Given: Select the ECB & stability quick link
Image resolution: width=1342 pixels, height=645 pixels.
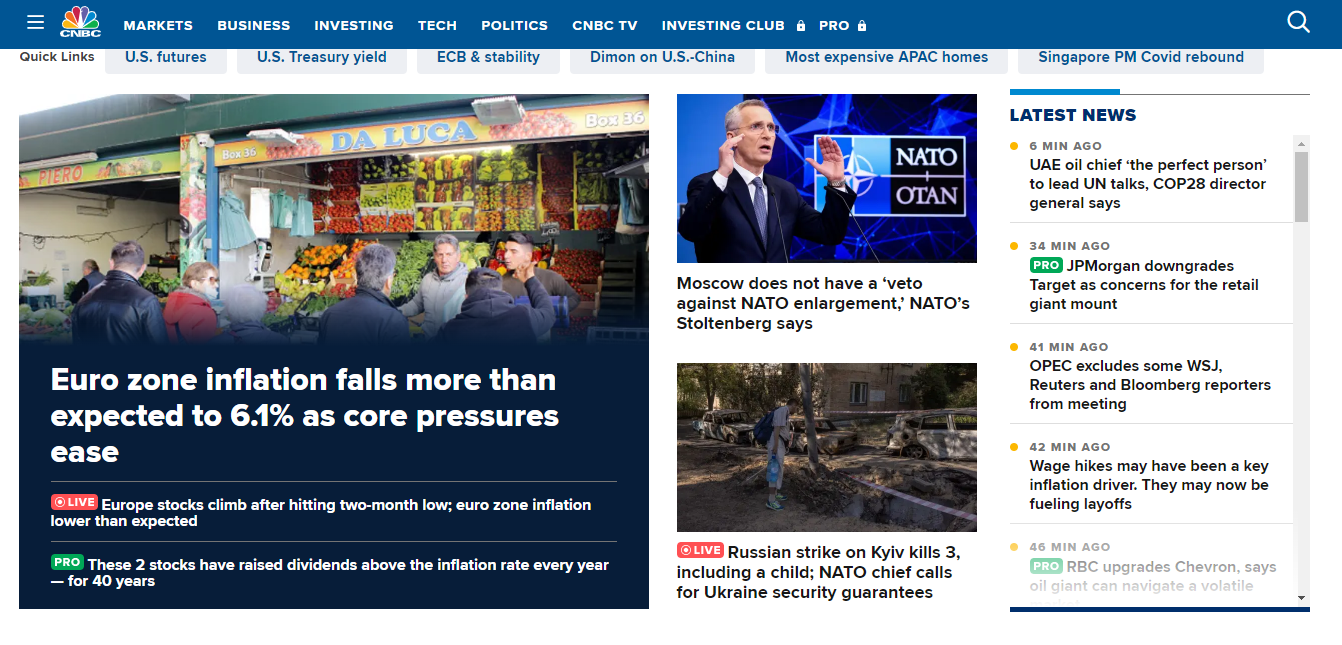Looking at the screenshot, I should point(488,57).
